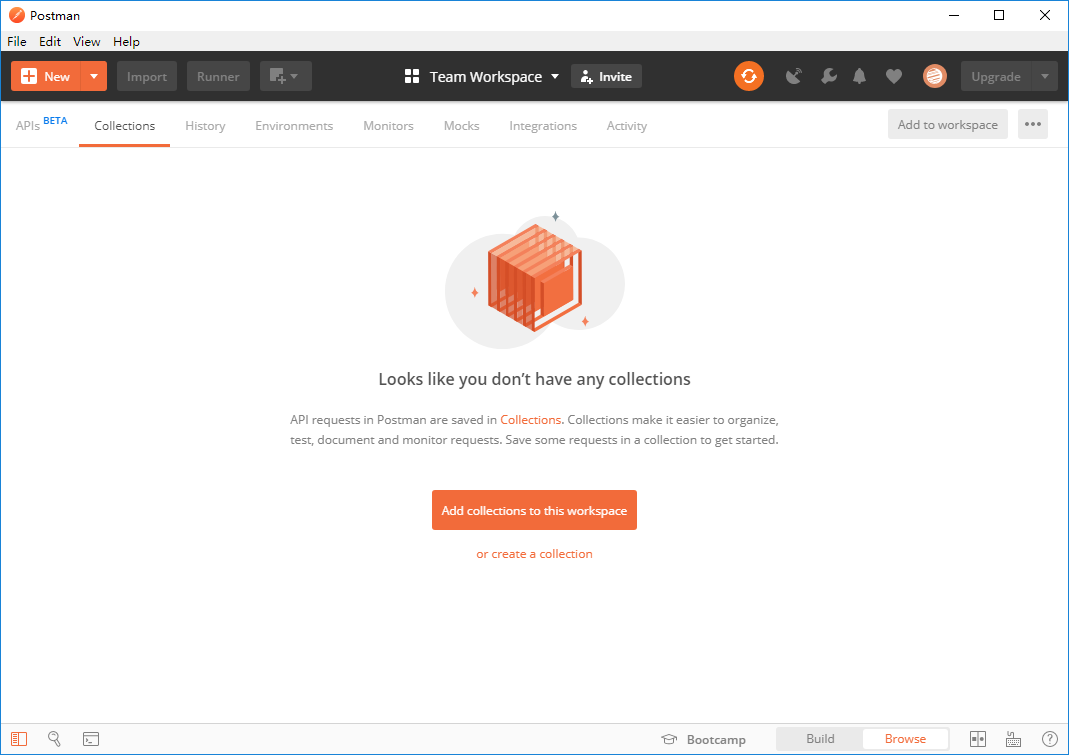Open the wrench settings icon
This screenshot has height=755, width=1069.
point(828,76)
